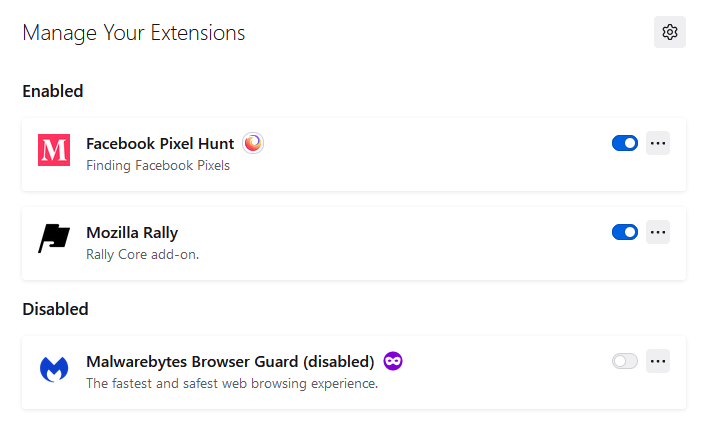Open the extensions gear settings menu
Screen dimensions: 705x426
pyautogui.click(x=670, y=33)
